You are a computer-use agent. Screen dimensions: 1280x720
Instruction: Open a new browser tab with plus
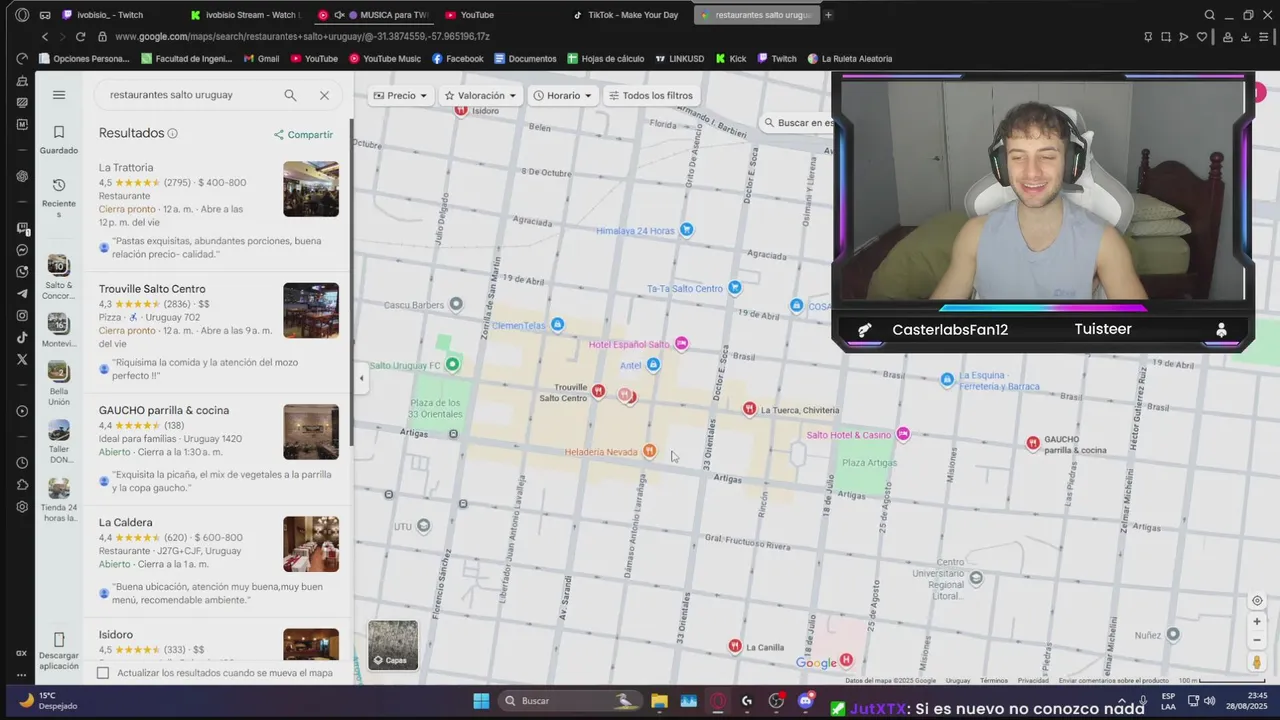828,15
